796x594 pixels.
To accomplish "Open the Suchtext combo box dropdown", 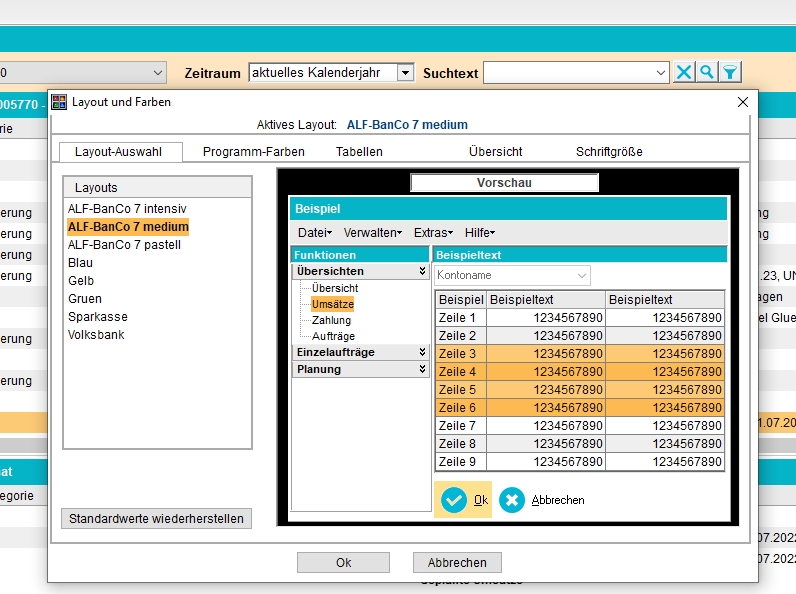I will 660,73.
